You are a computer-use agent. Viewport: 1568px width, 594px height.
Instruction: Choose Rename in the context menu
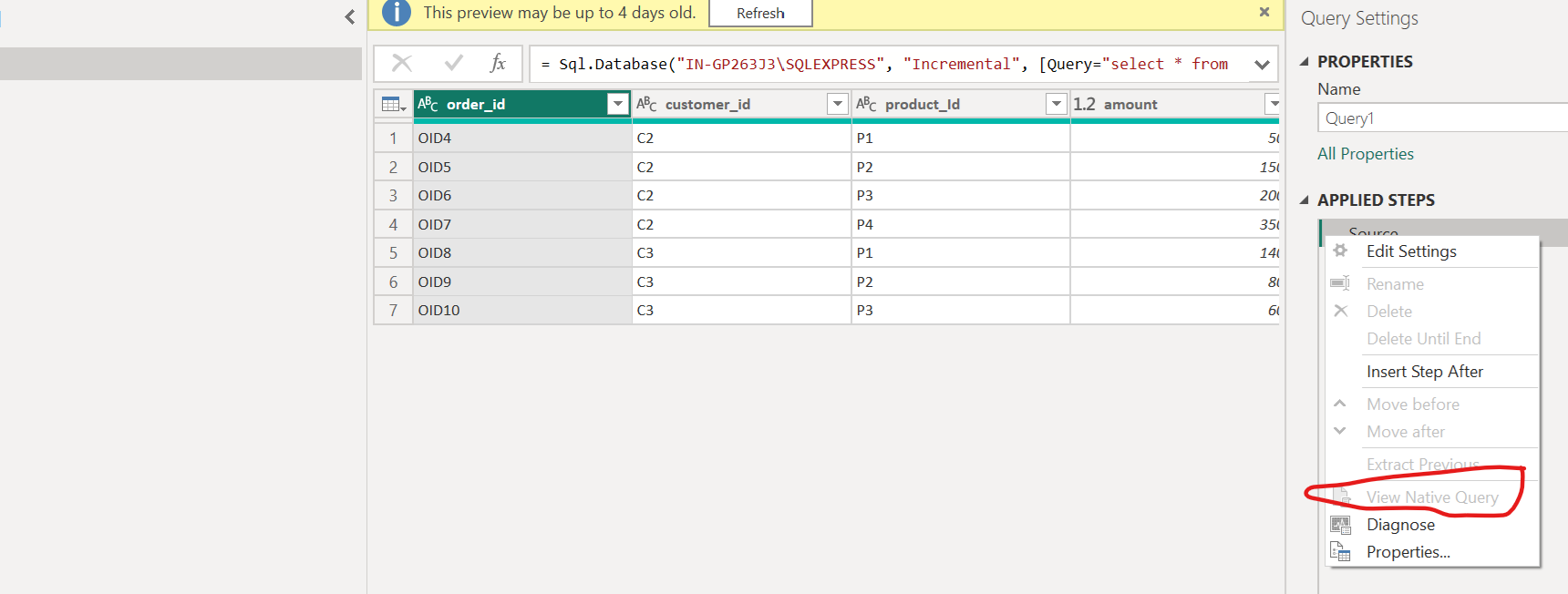coord(1395,284)
